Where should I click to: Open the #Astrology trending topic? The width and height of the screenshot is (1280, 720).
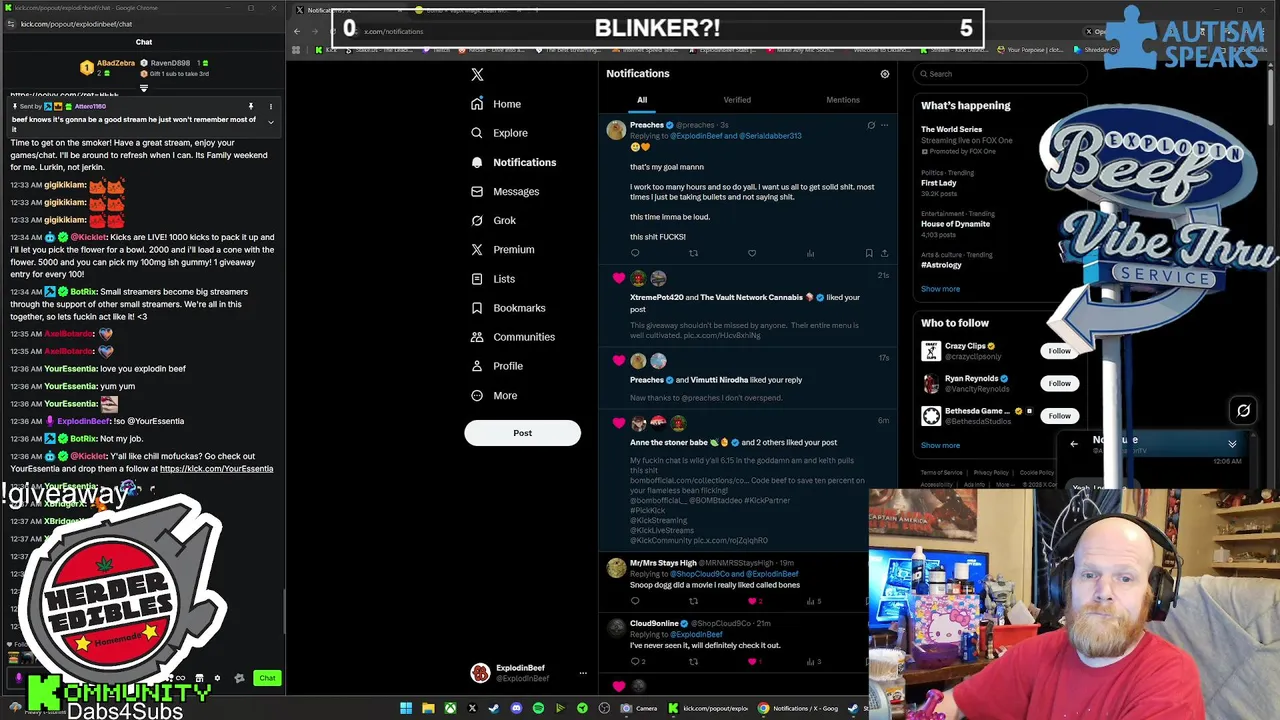(941, 265)
